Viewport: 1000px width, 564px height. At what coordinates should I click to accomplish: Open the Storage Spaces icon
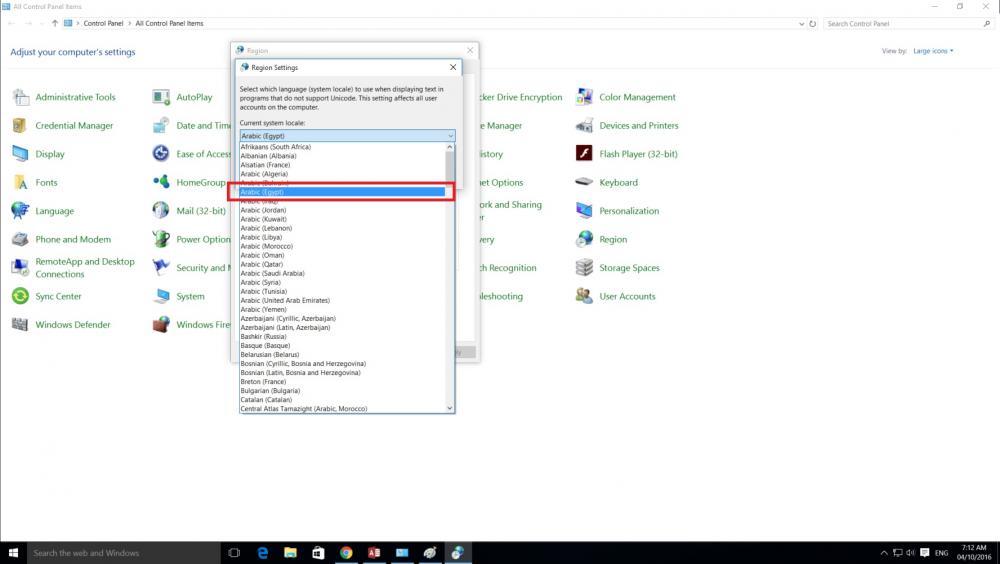point(584,267)
